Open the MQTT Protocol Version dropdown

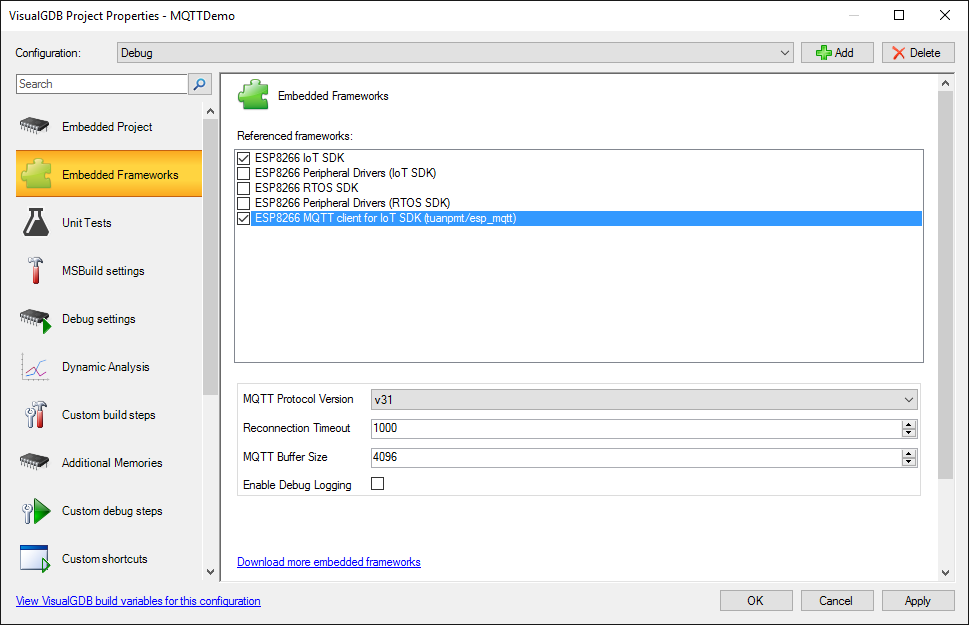coord(644,399)
